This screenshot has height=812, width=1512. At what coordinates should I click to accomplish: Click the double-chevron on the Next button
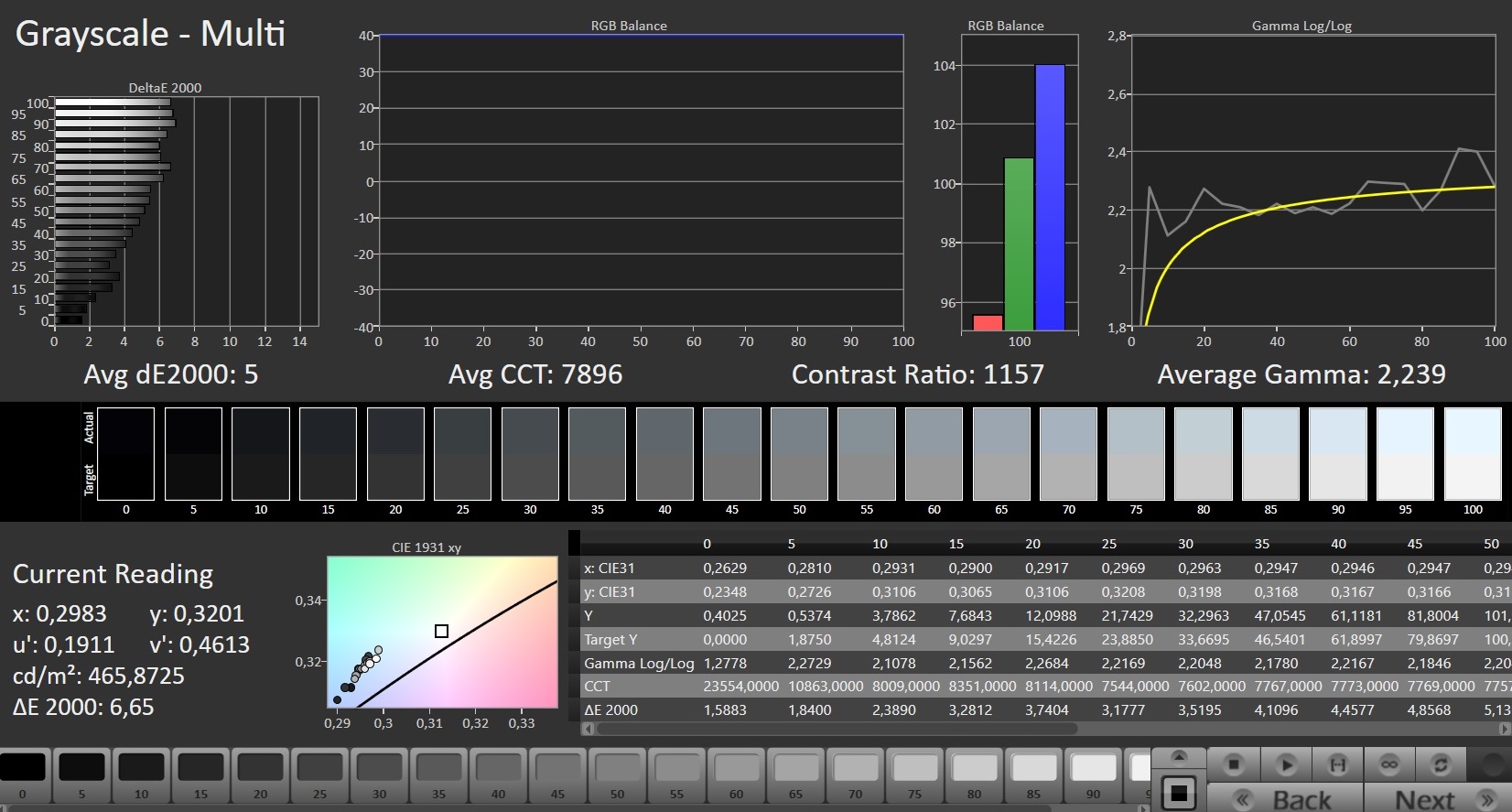coord(1487,800)
